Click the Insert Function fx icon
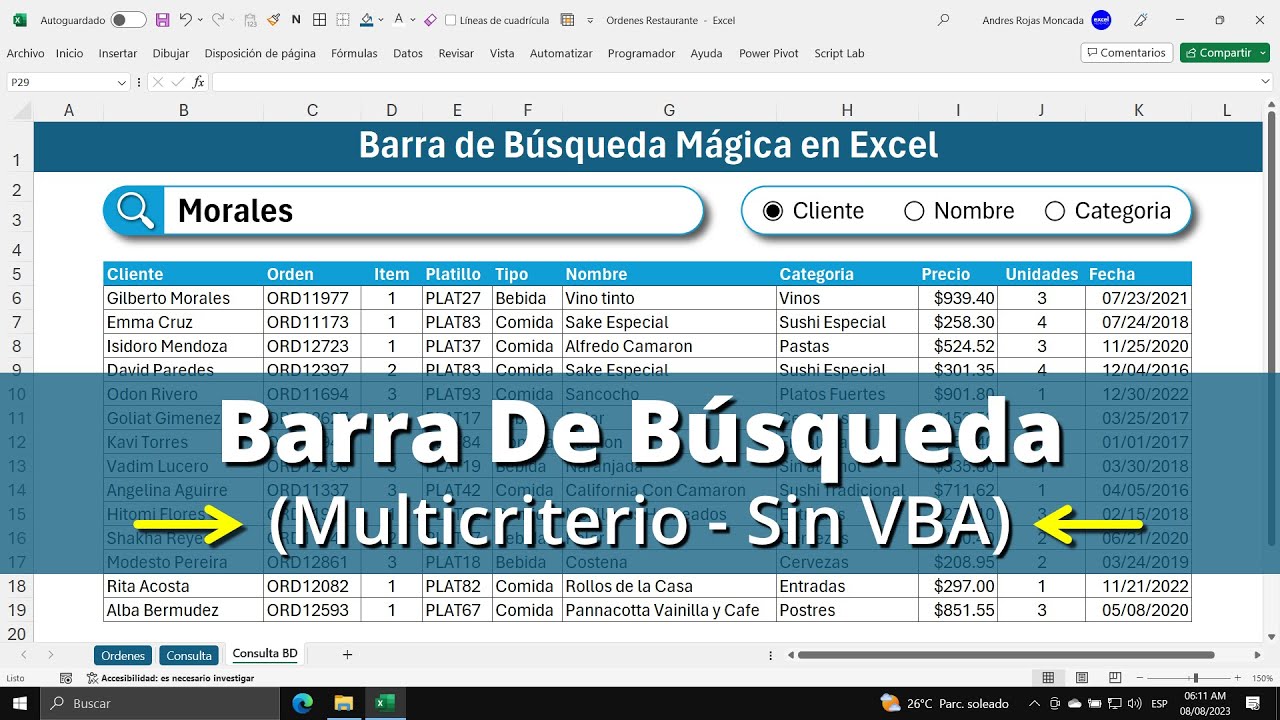The height and width of the screenshot is (720, 1280). click(198, 82)
